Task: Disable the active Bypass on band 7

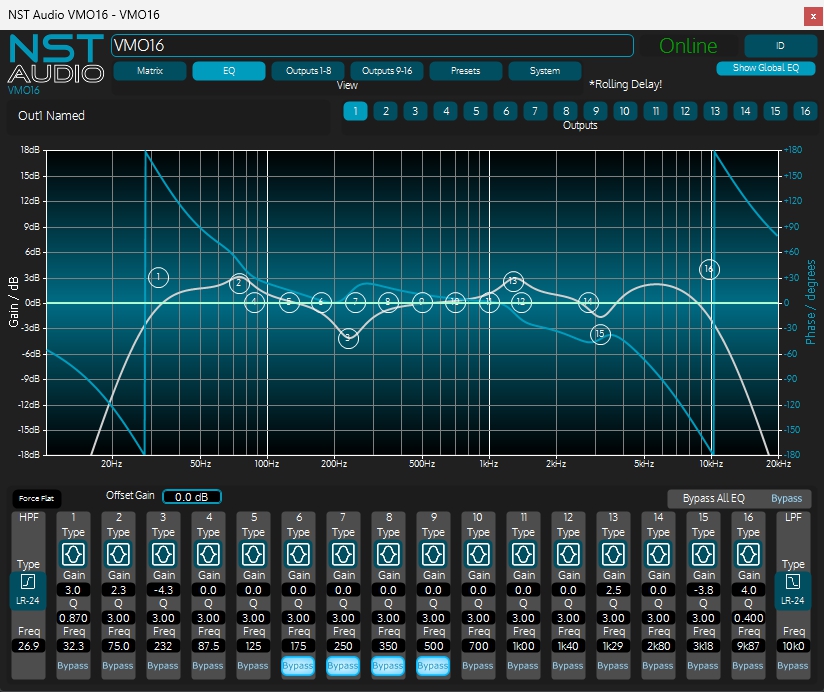Action: 343,666
